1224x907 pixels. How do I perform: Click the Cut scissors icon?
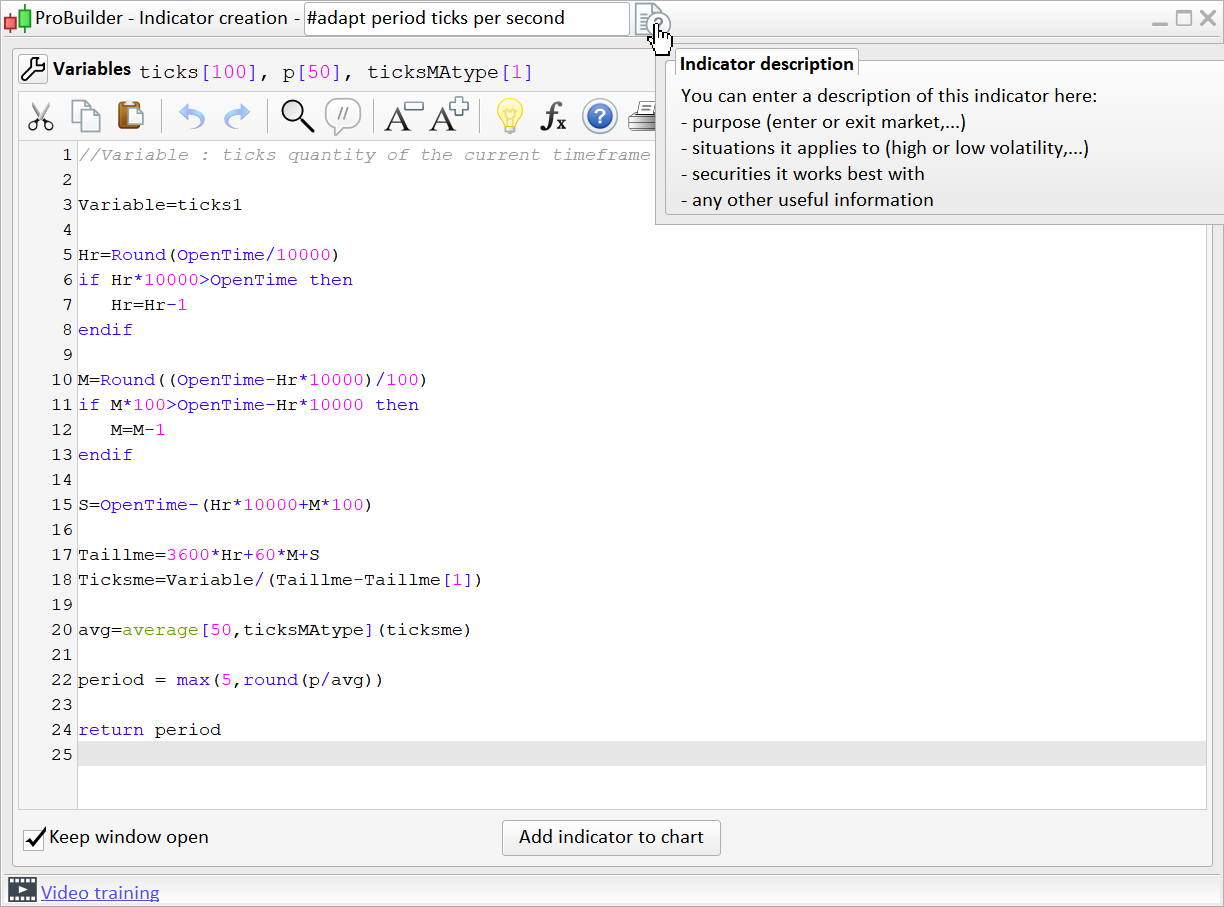(x=41, y=117)
